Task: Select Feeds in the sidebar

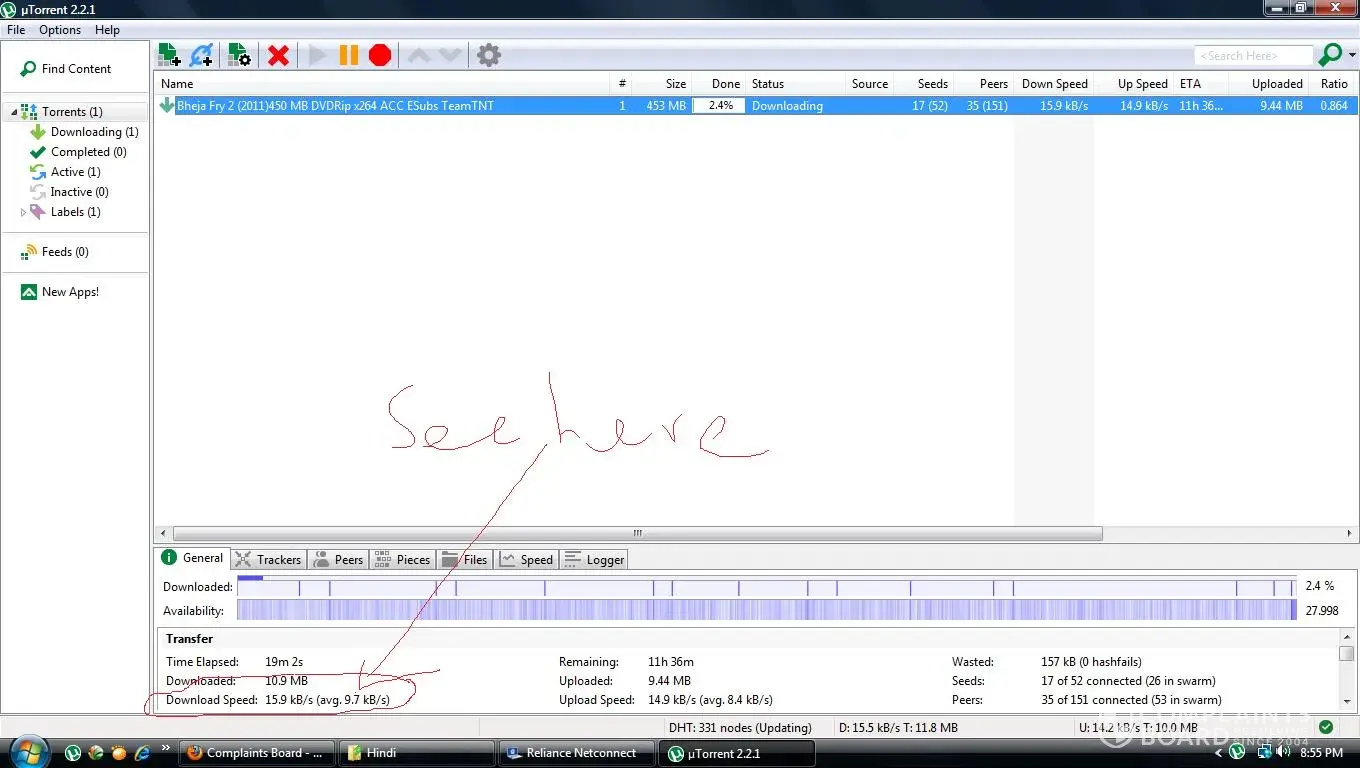Action: coord(64,252)
